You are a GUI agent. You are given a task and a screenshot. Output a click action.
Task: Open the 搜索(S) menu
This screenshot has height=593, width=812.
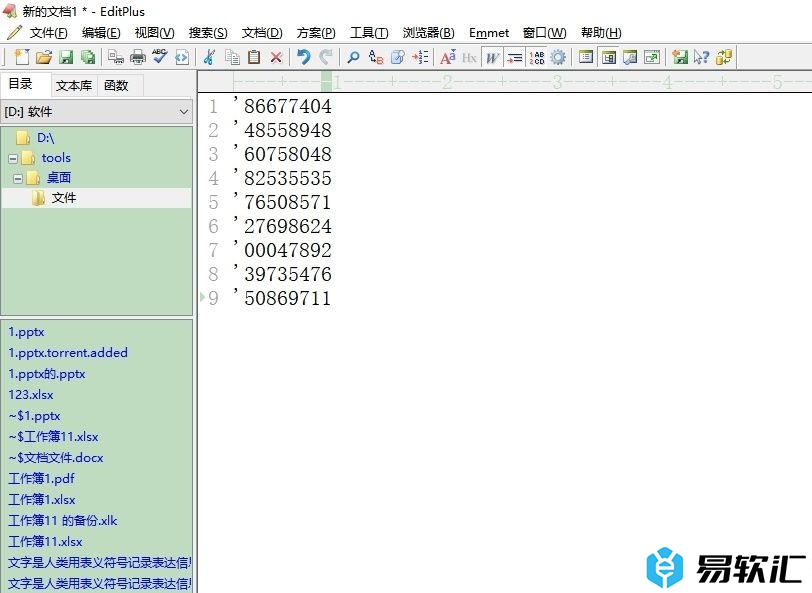pyautogui.click(x=208, y=33)
